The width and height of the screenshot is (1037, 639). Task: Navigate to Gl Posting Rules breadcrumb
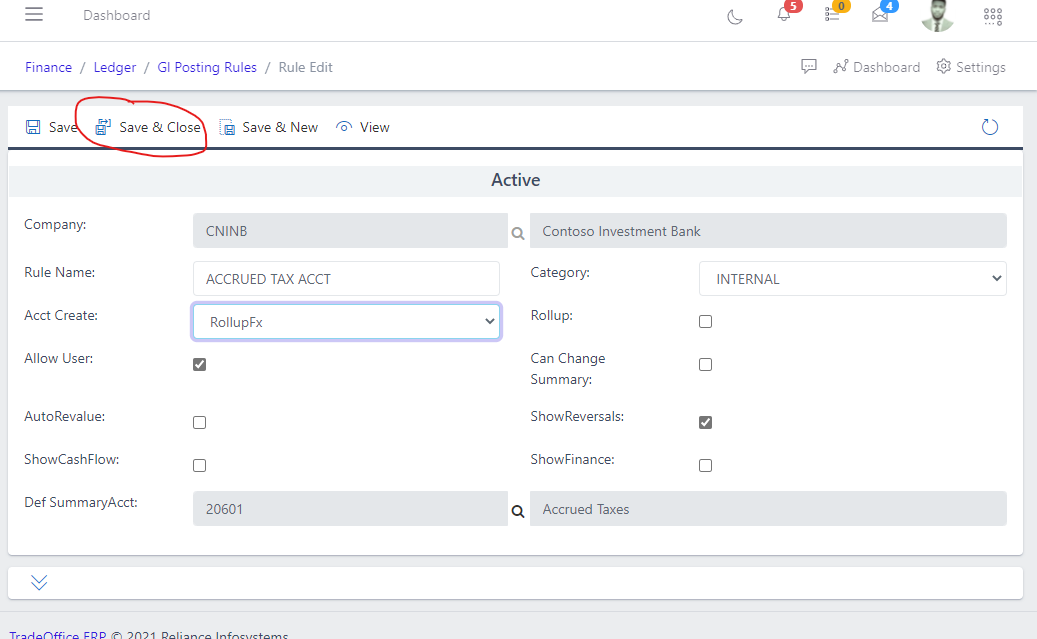click(207, 67)
